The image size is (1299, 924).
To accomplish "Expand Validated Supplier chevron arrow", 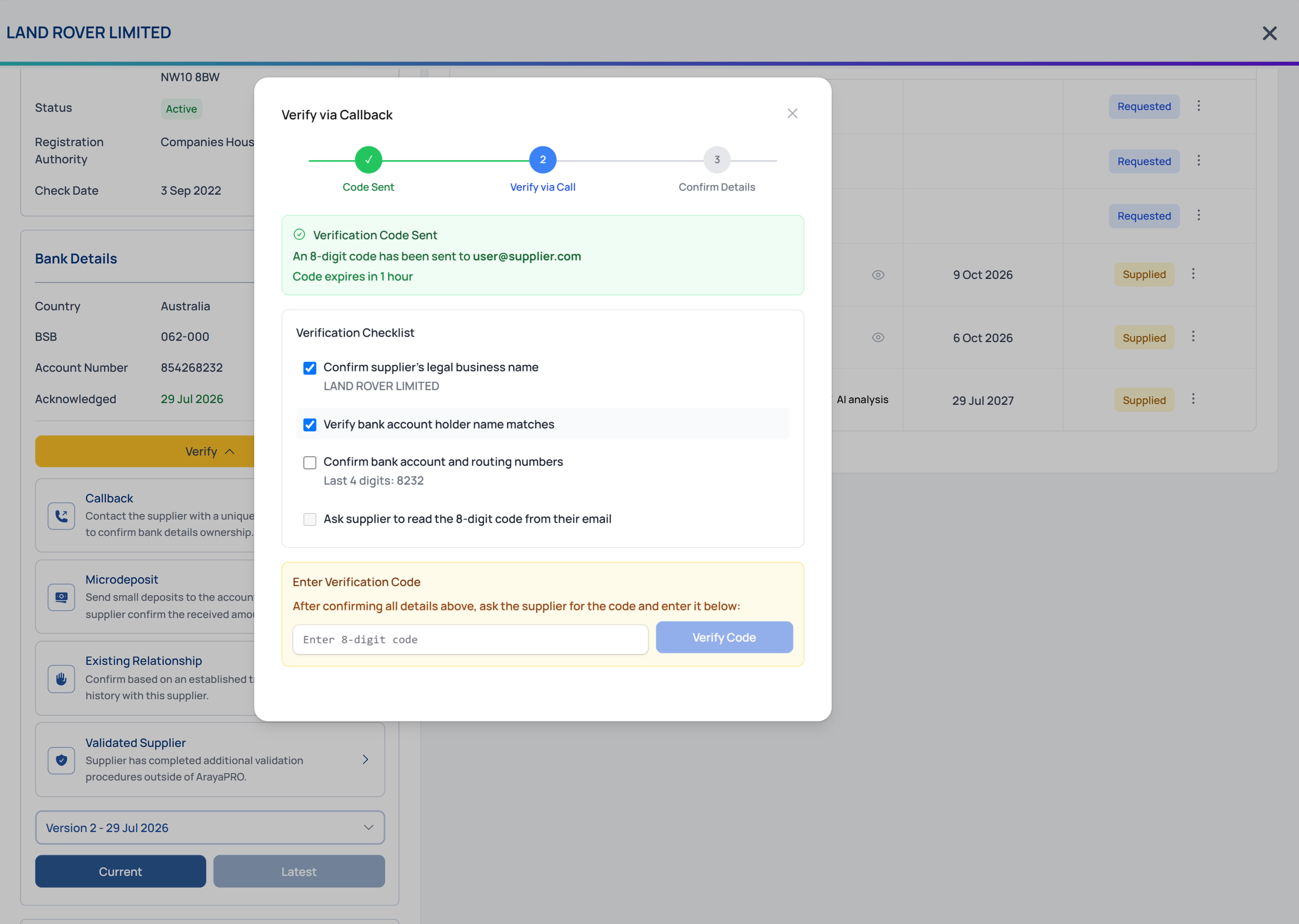I will pyautogui.click(x=365, y=760).
